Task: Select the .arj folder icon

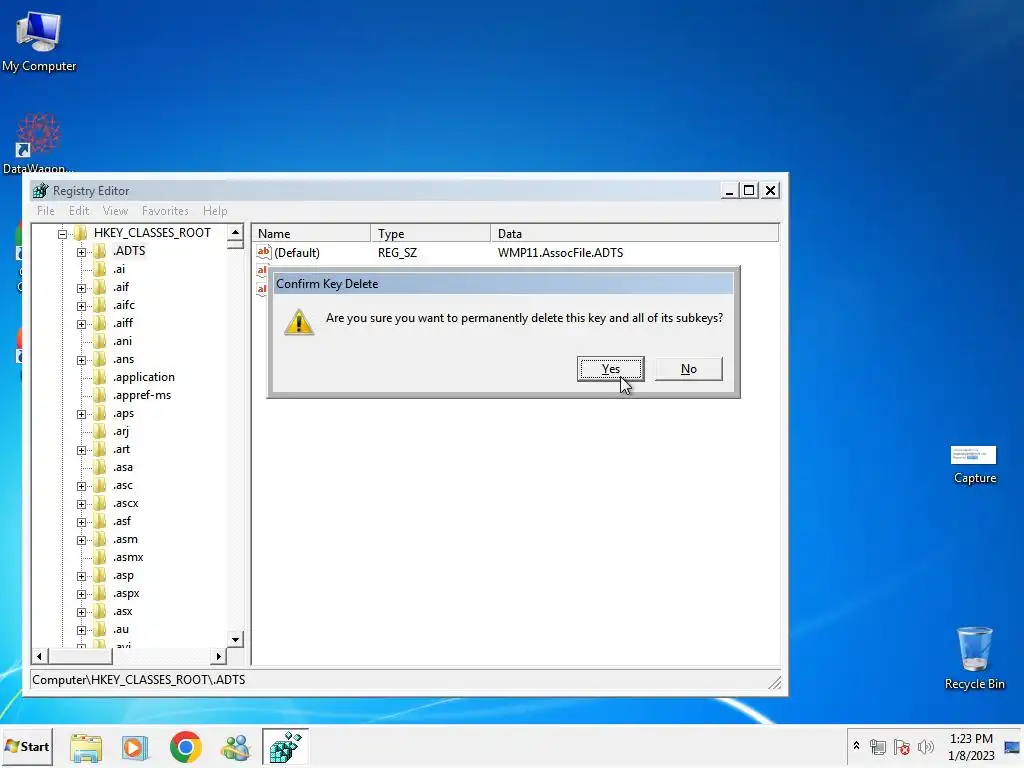Action: point(100,431)
